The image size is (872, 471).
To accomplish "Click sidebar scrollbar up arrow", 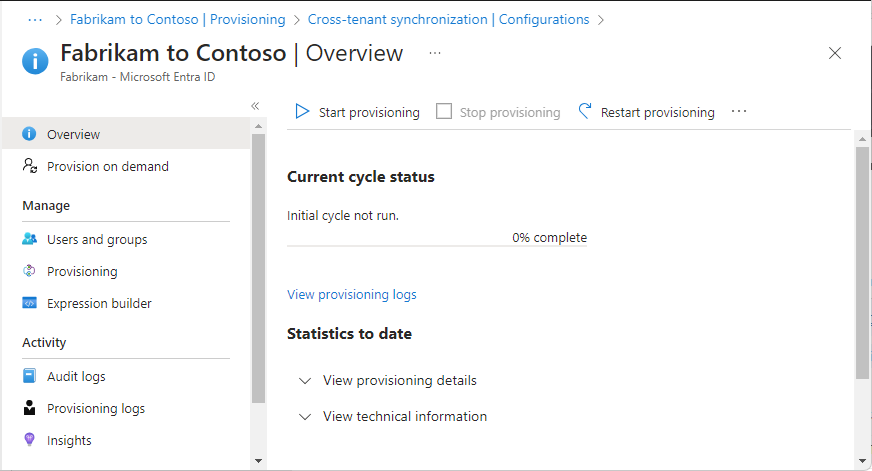I will pyautogui.click(x=258, y=126).
